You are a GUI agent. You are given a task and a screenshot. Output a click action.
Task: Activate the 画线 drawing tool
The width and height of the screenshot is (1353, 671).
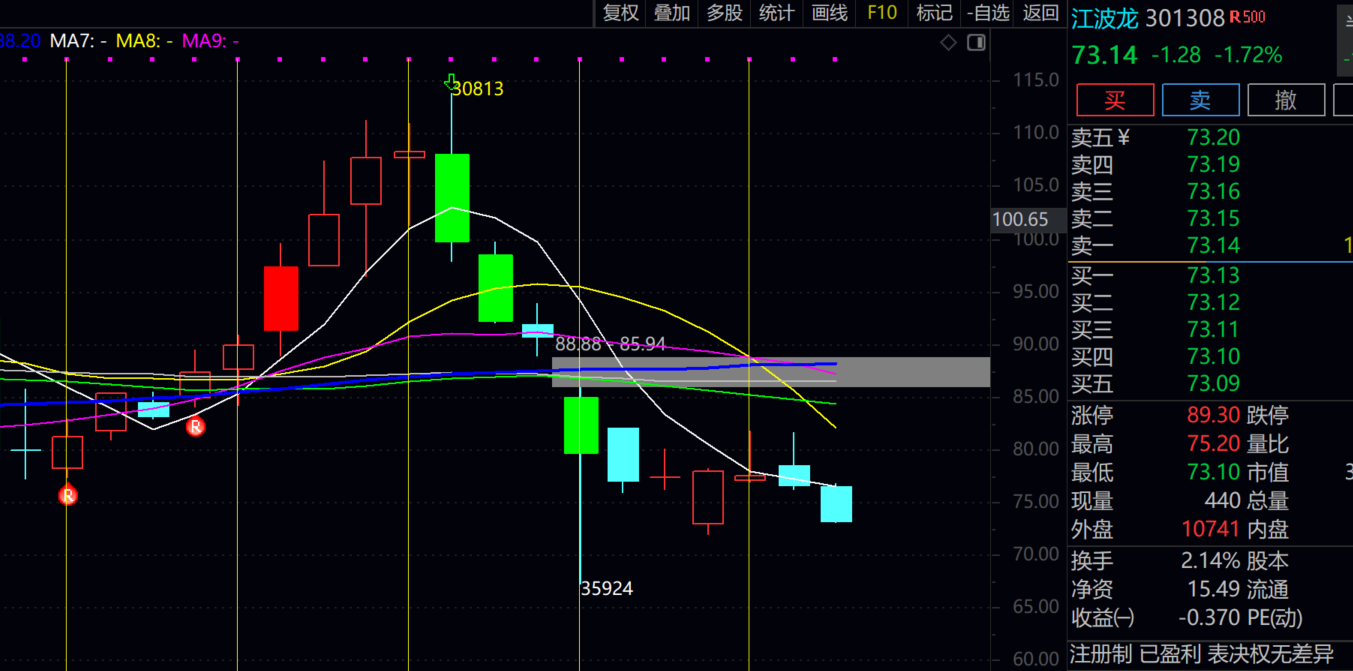830,13
